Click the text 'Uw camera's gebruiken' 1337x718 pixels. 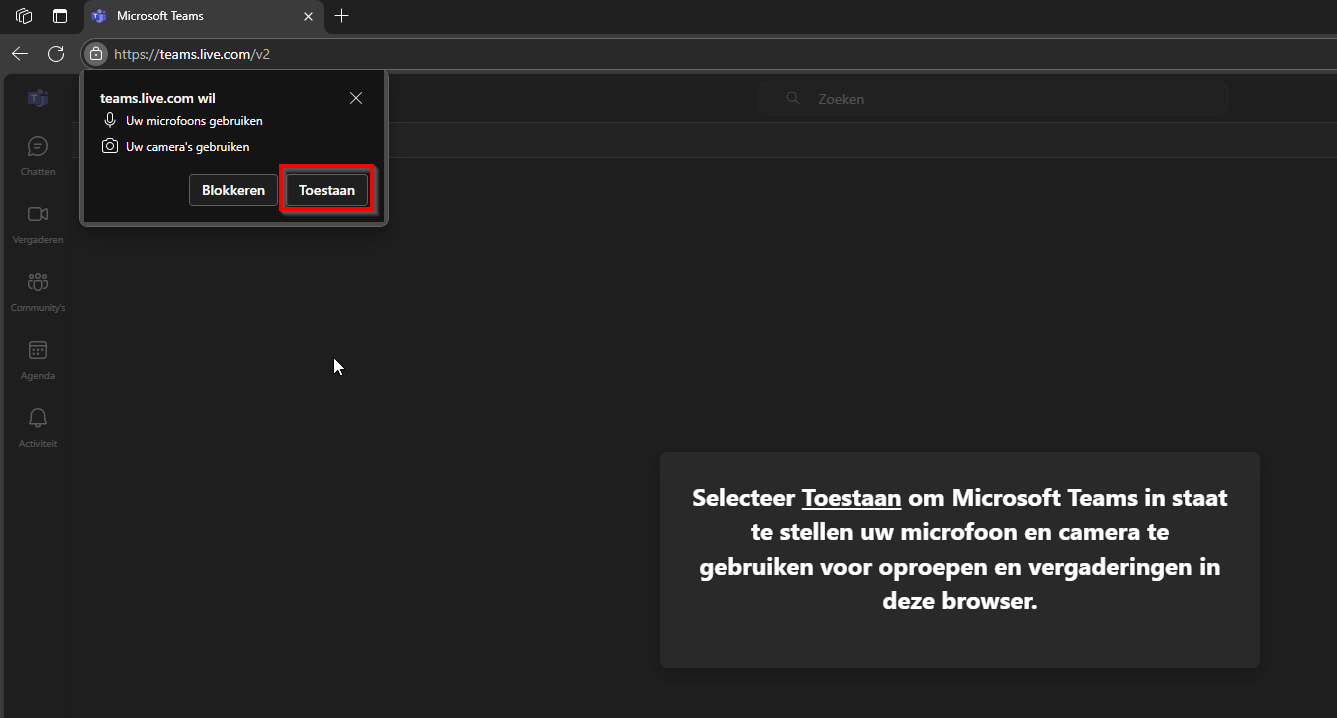188,147
